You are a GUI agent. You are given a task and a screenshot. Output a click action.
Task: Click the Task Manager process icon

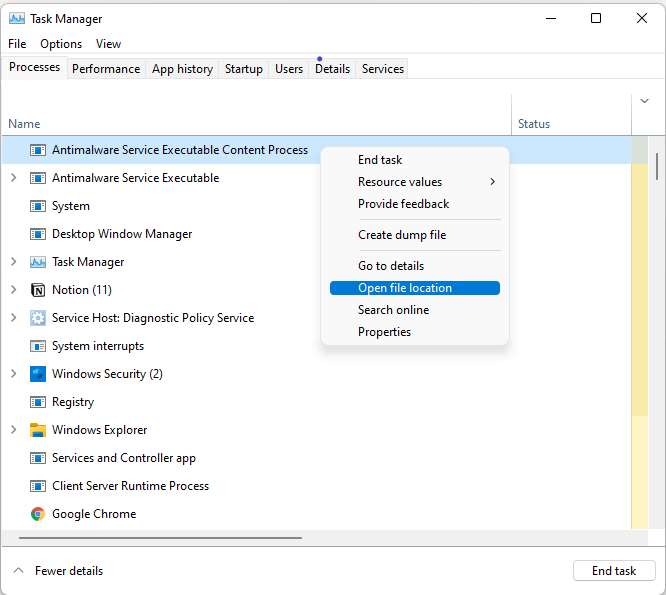[x=38, y=262]
